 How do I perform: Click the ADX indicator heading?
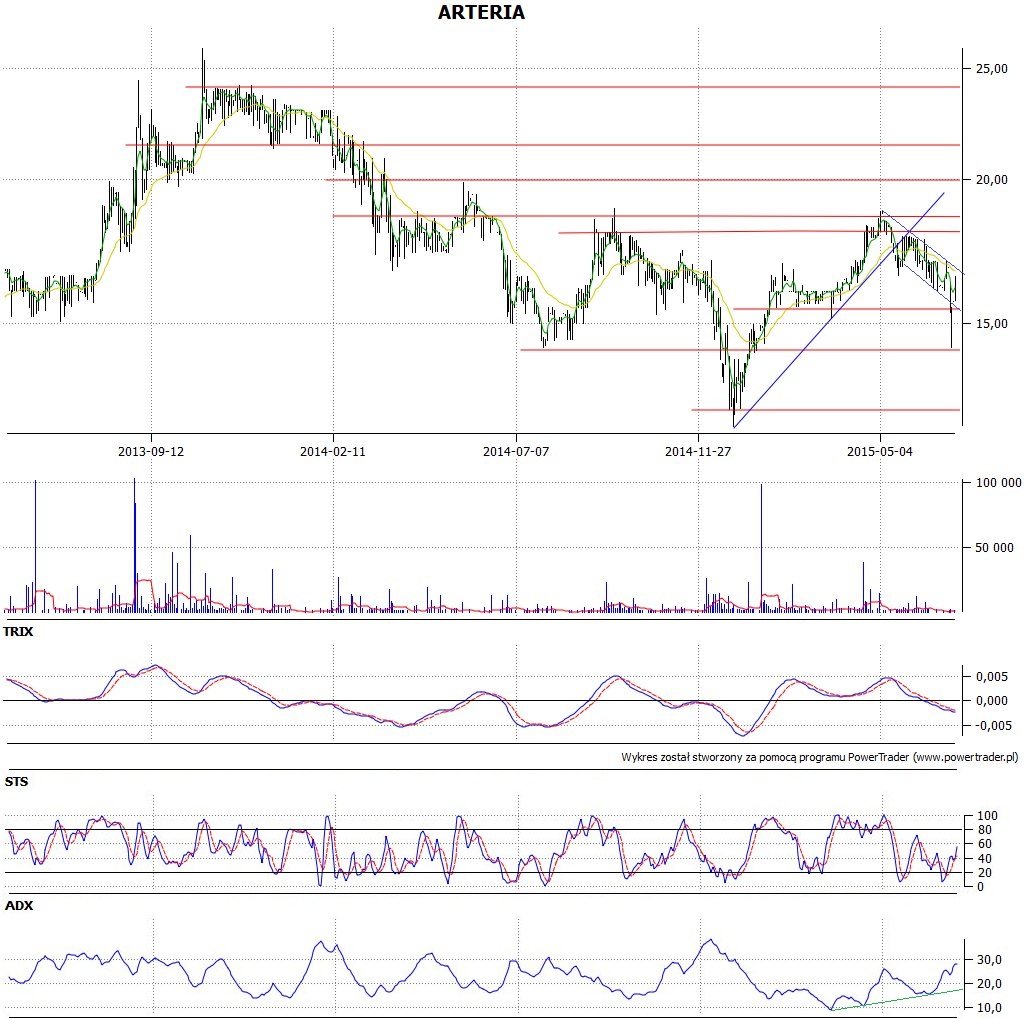tap(19, 906)
